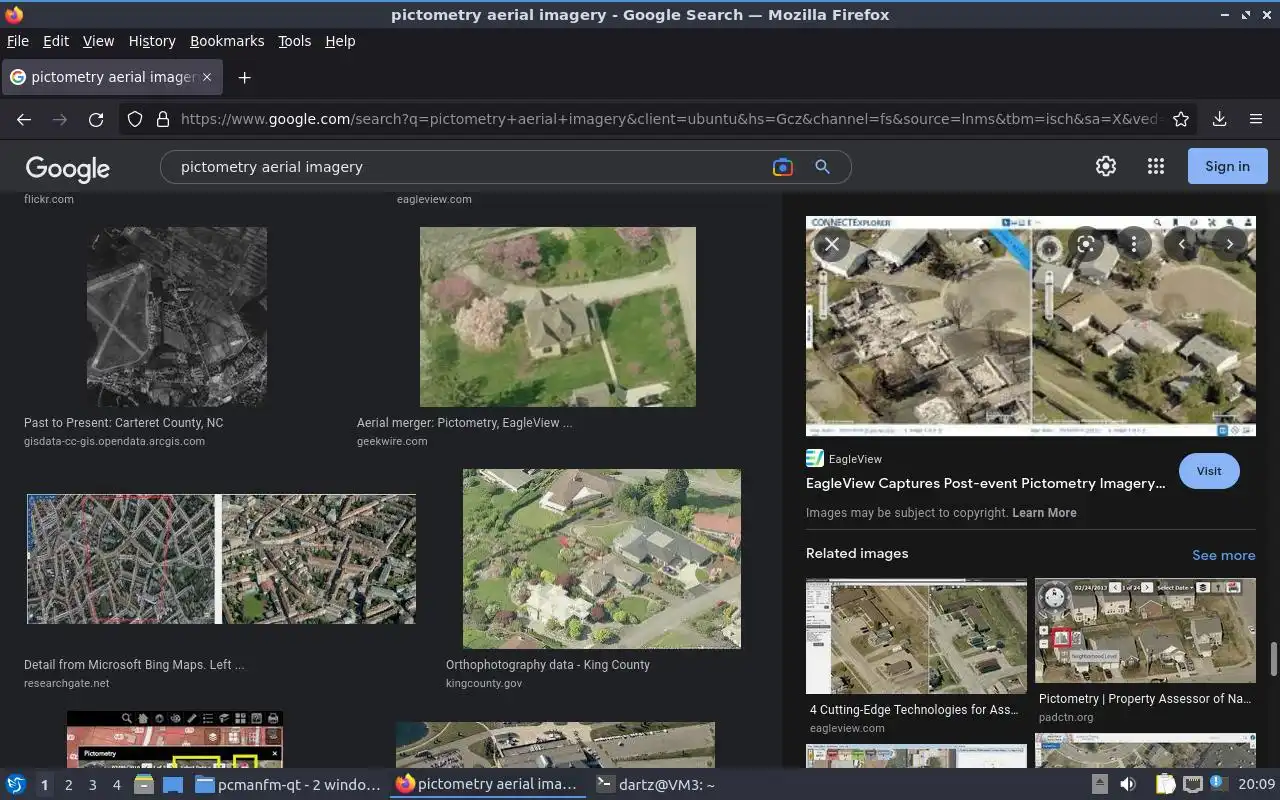
Task: Open the Firefox hamburger application menu
Action: pyautogui.click(x=1256, y=119)
